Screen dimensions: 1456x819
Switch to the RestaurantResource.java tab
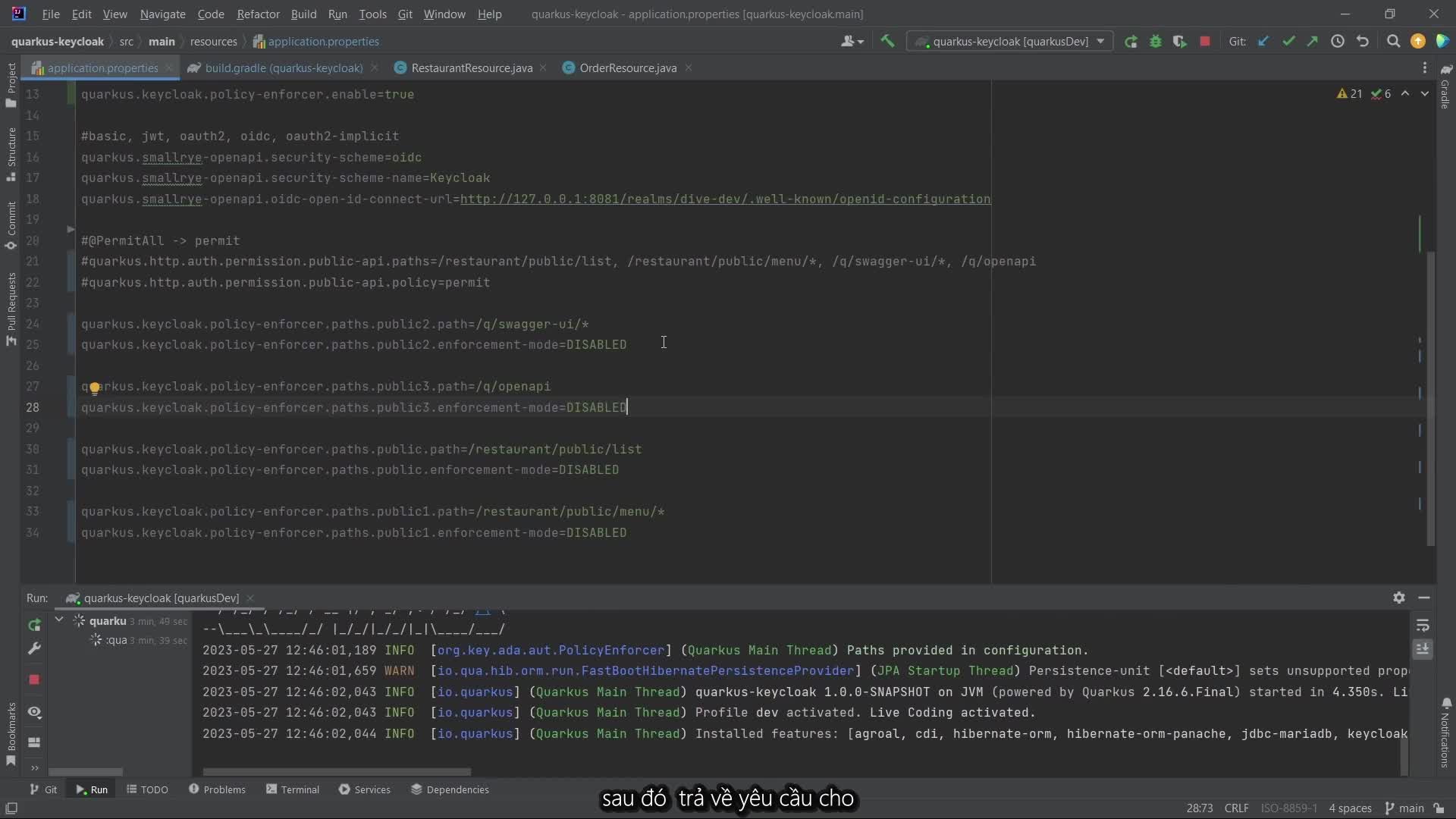tap(471, 68)
